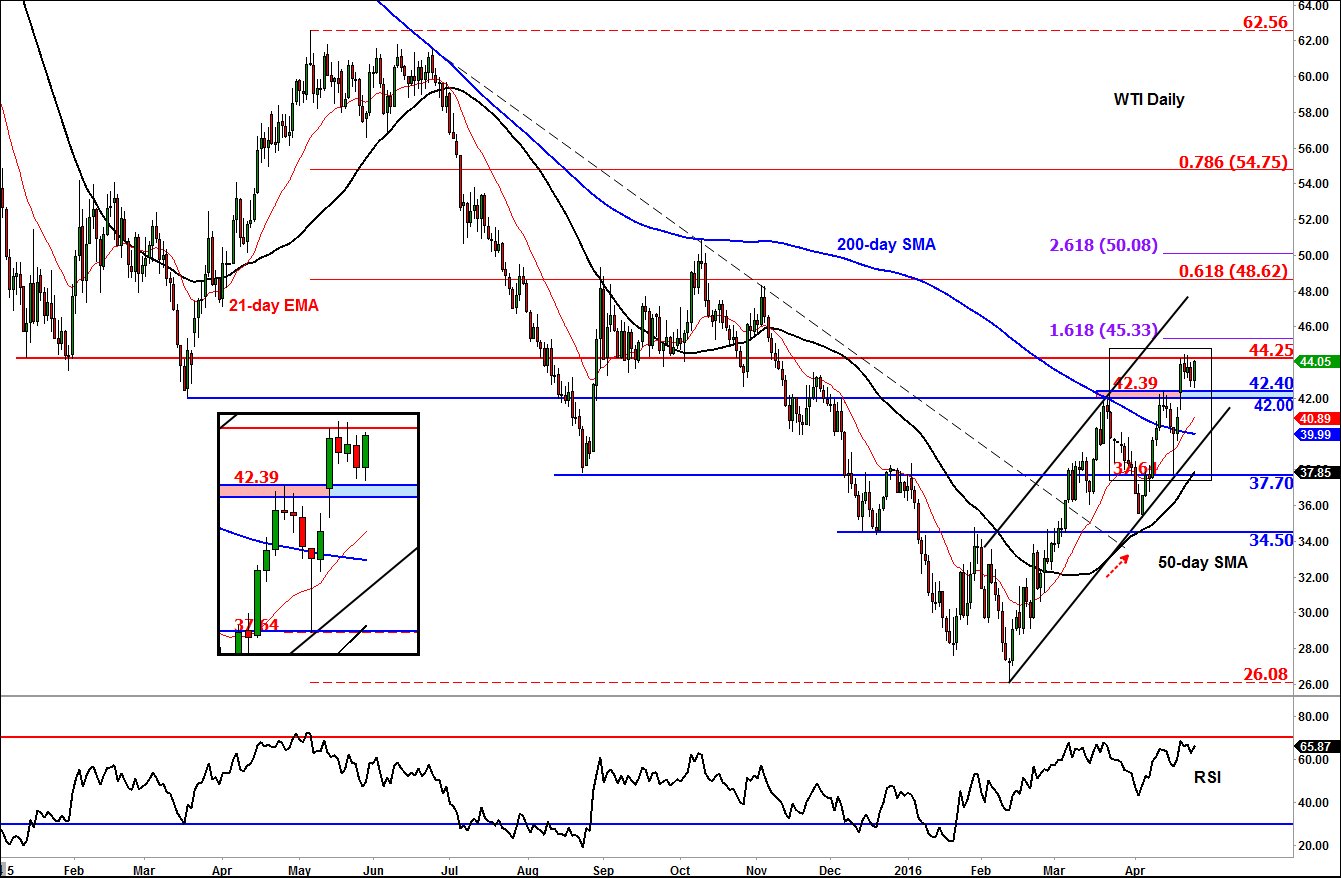The width and height of the screenshot is (1341, 878).
Task: Click the "0.786 (54.75)" Fibonacci label
Action: coord(1234,160)
